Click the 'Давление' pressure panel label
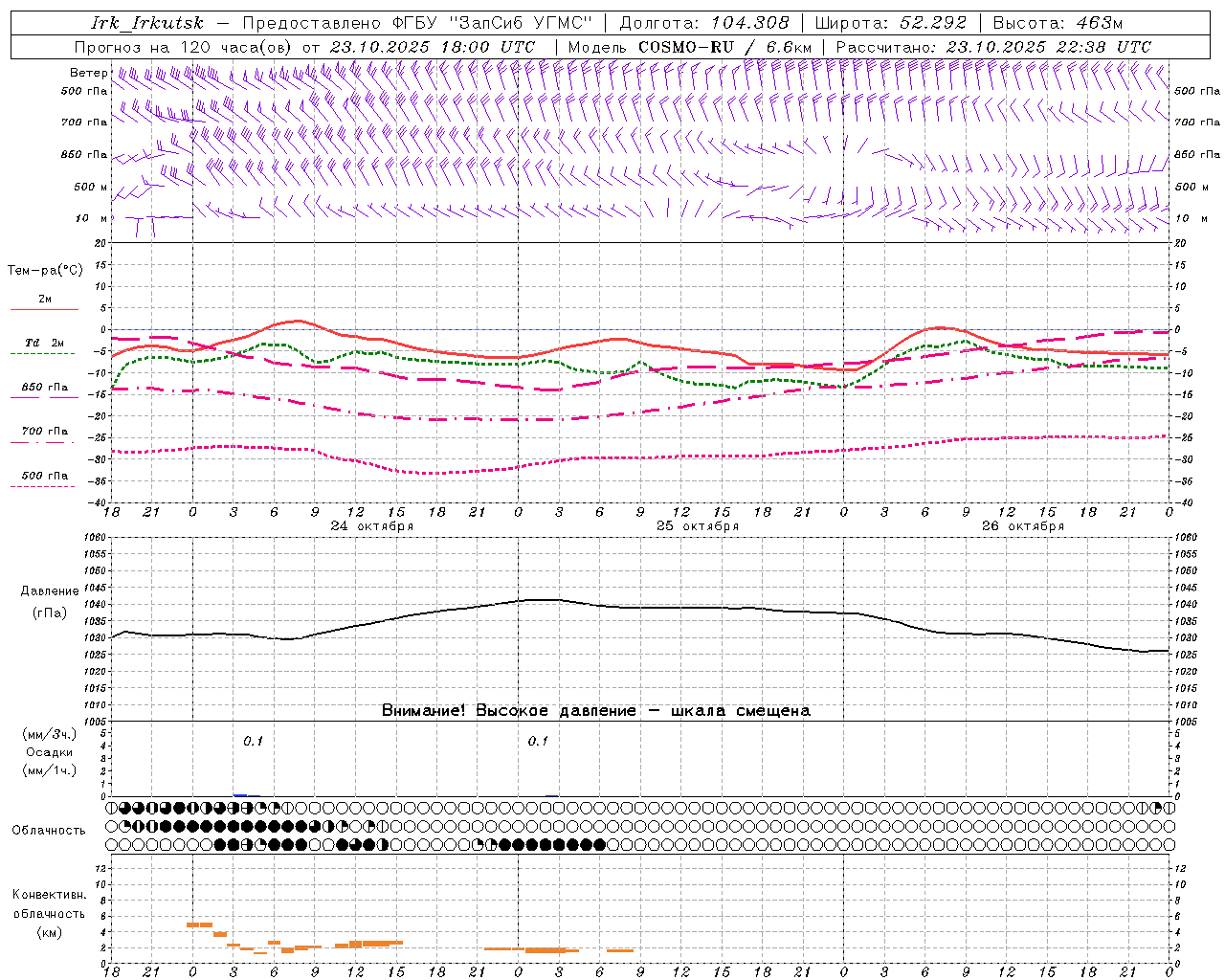This screenshot has width=1225, height=980. tap(49, 591)
